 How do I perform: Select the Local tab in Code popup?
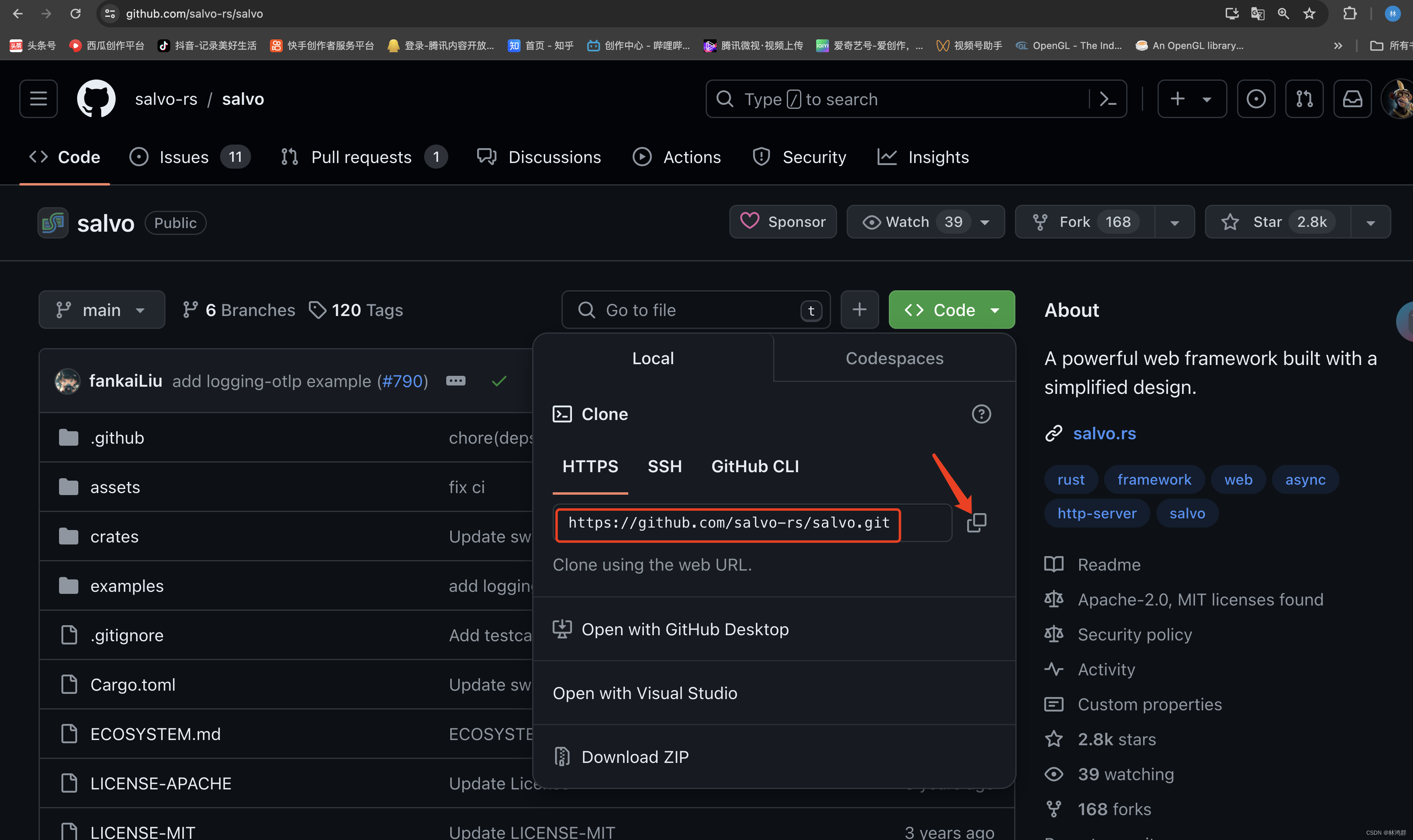[x=653, y=358]
